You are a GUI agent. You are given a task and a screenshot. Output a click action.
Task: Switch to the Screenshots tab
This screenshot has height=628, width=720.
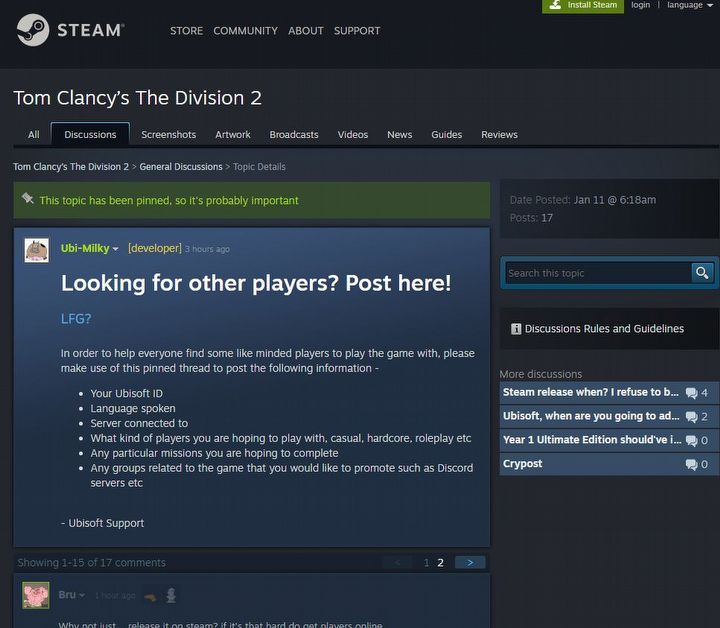pyautogui.click(x=168, y=135)
